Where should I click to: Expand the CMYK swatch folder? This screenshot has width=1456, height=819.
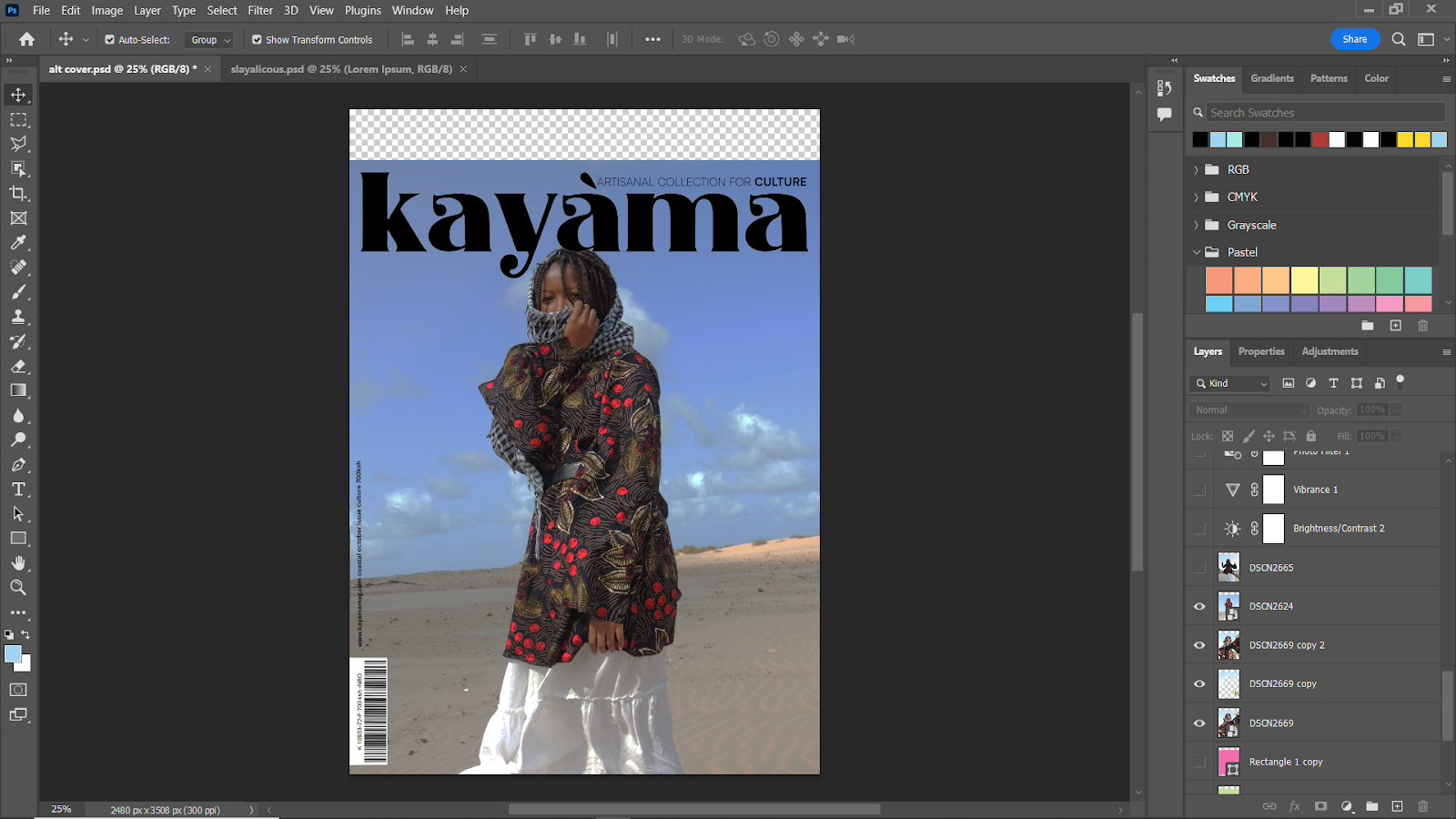(x=1196, y=197)
